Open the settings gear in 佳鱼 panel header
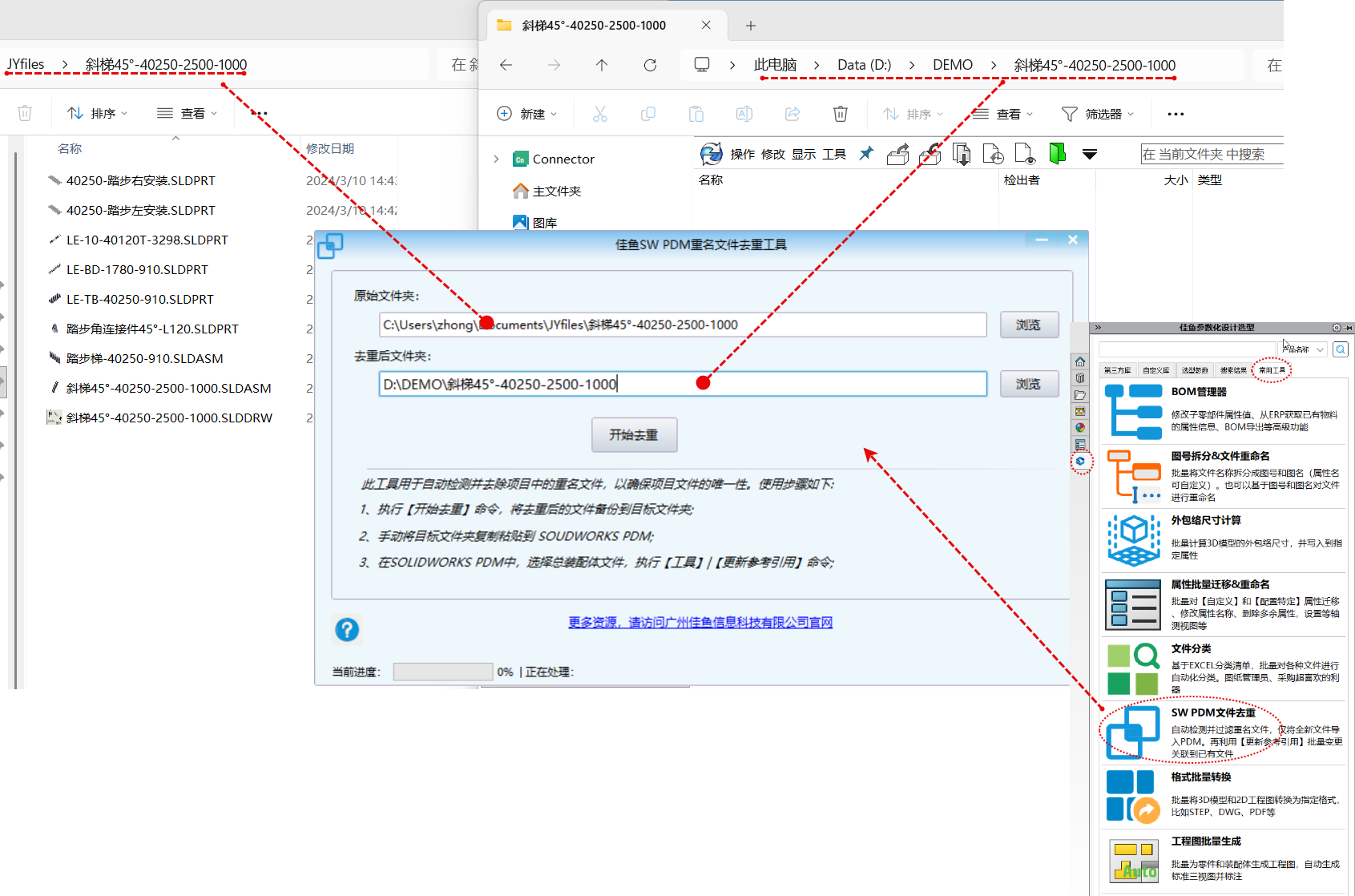The height and width of the screenshot is (896, 1355). tap(1337, 328)
